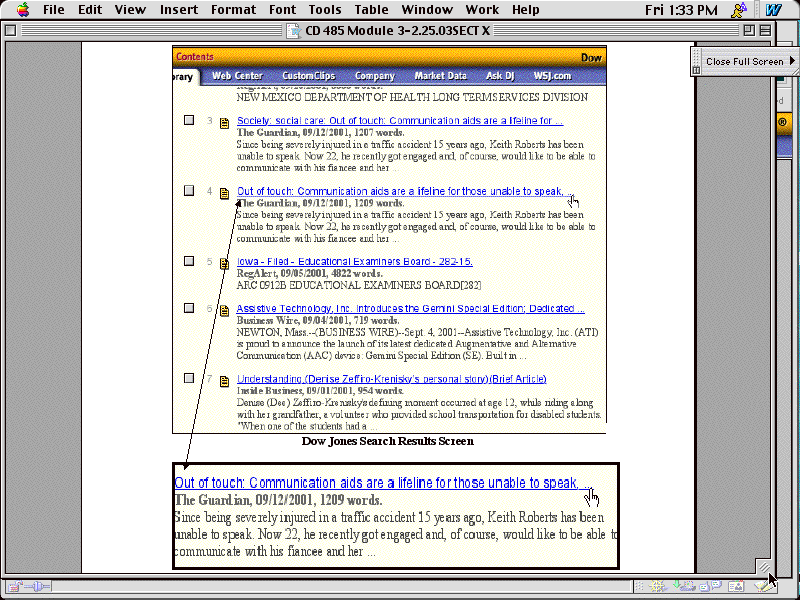800x600 pixels.
Task: Expand the Close Full Screen toolbar arrow
Action: (792, 61)
